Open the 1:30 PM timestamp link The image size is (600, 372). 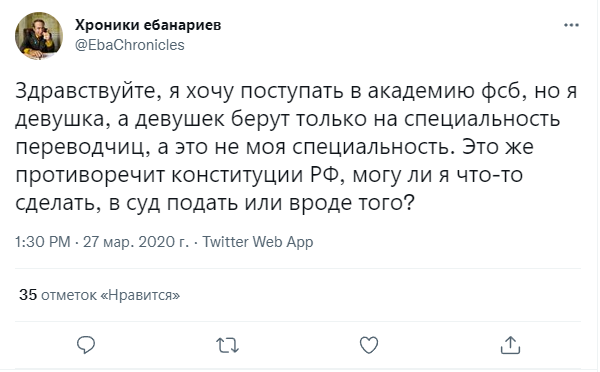pyautogui.click(x=43, y=242)
